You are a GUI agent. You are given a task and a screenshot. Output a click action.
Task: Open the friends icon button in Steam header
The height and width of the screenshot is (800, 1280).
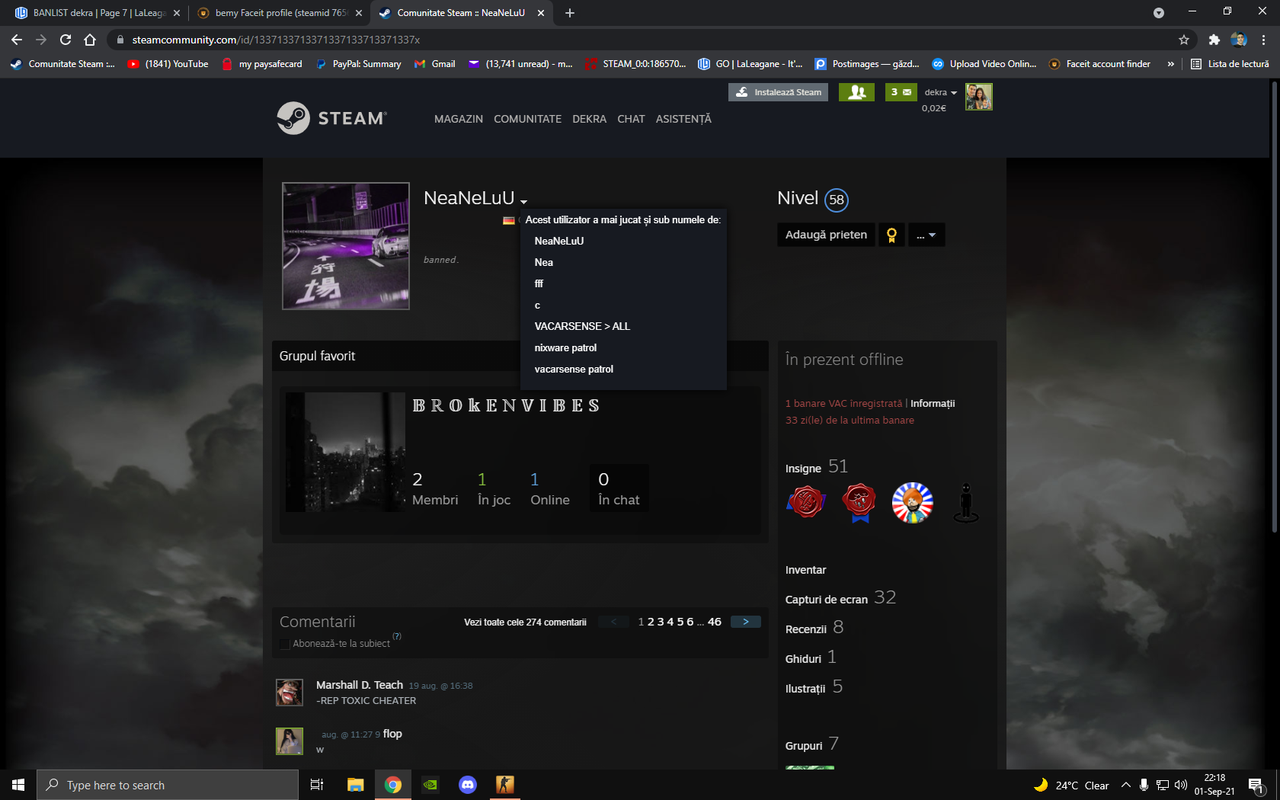(x=856, y=92)
